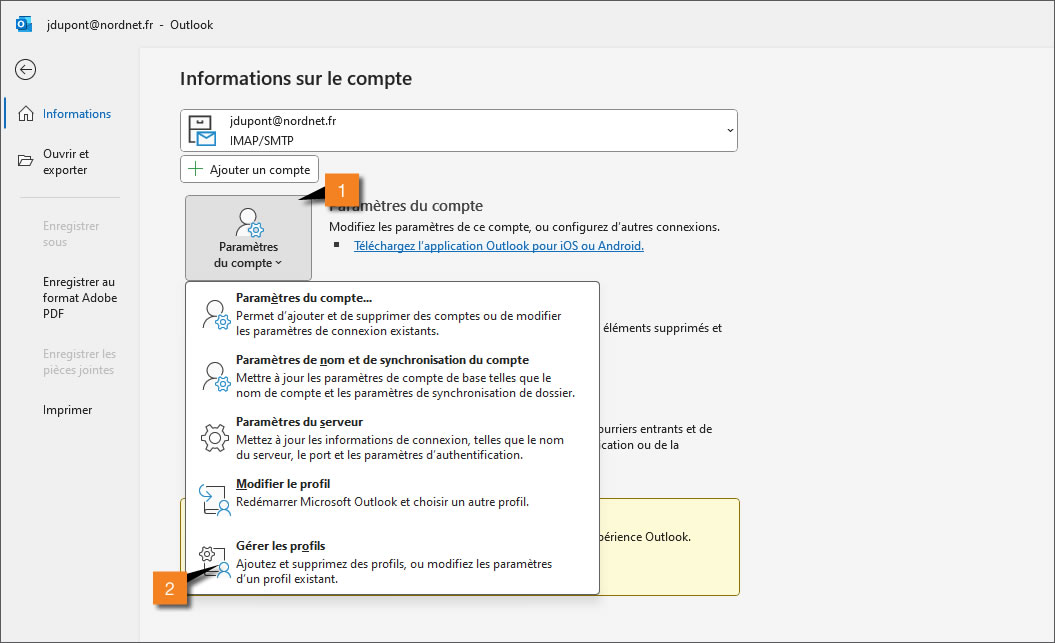
Task: Click the open folder icon beside Ouvrir et exporter
Action: tap(26, 161)
